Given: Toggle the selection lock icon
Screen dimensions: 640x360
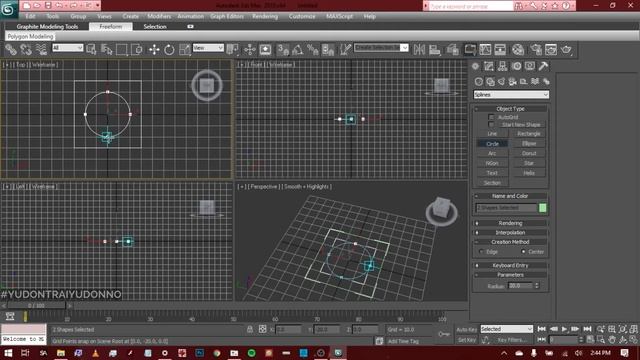Looking at the screenshot, I should coord(250,329).
